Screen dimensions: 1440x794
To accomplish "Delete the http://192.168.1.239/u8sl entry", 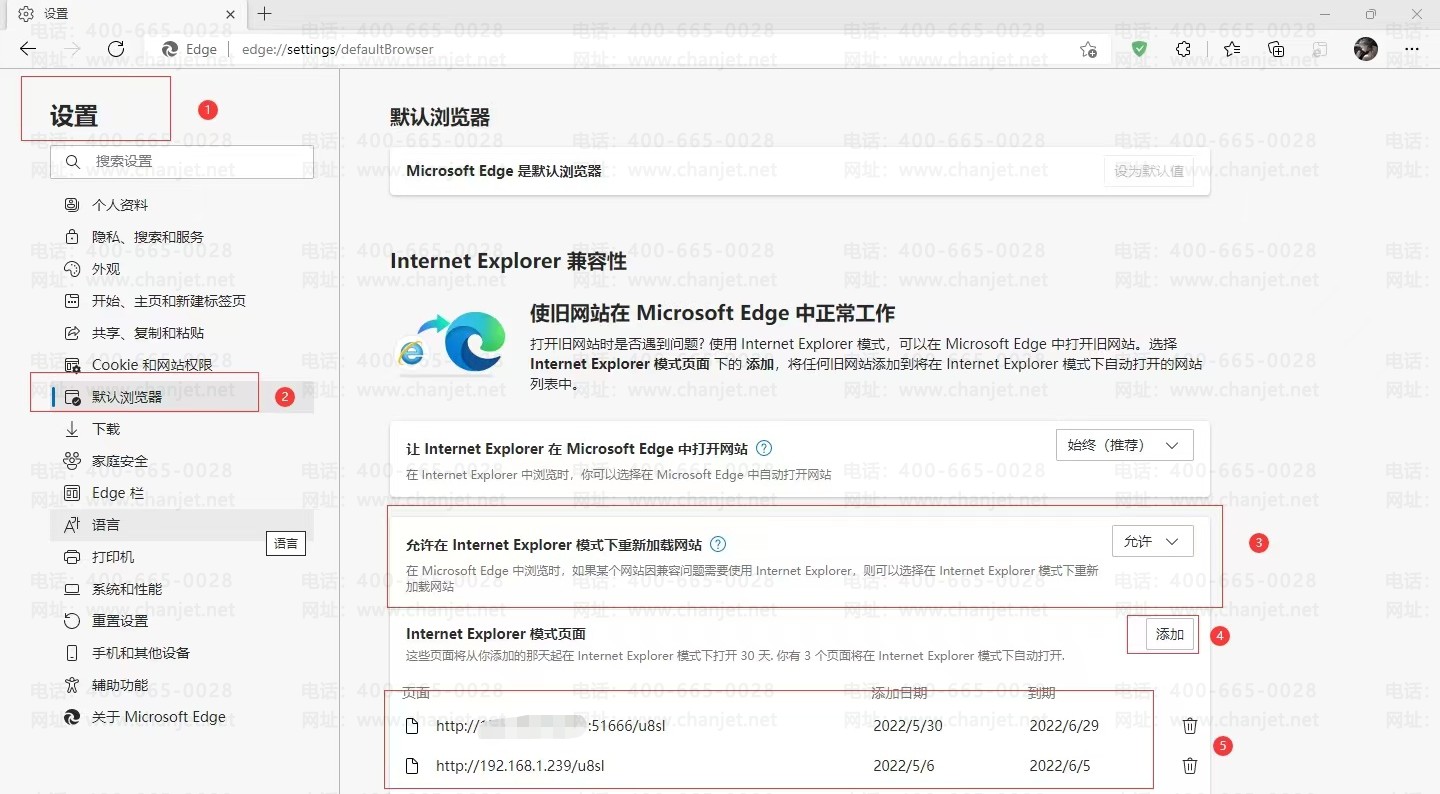I will point(1190,766).
